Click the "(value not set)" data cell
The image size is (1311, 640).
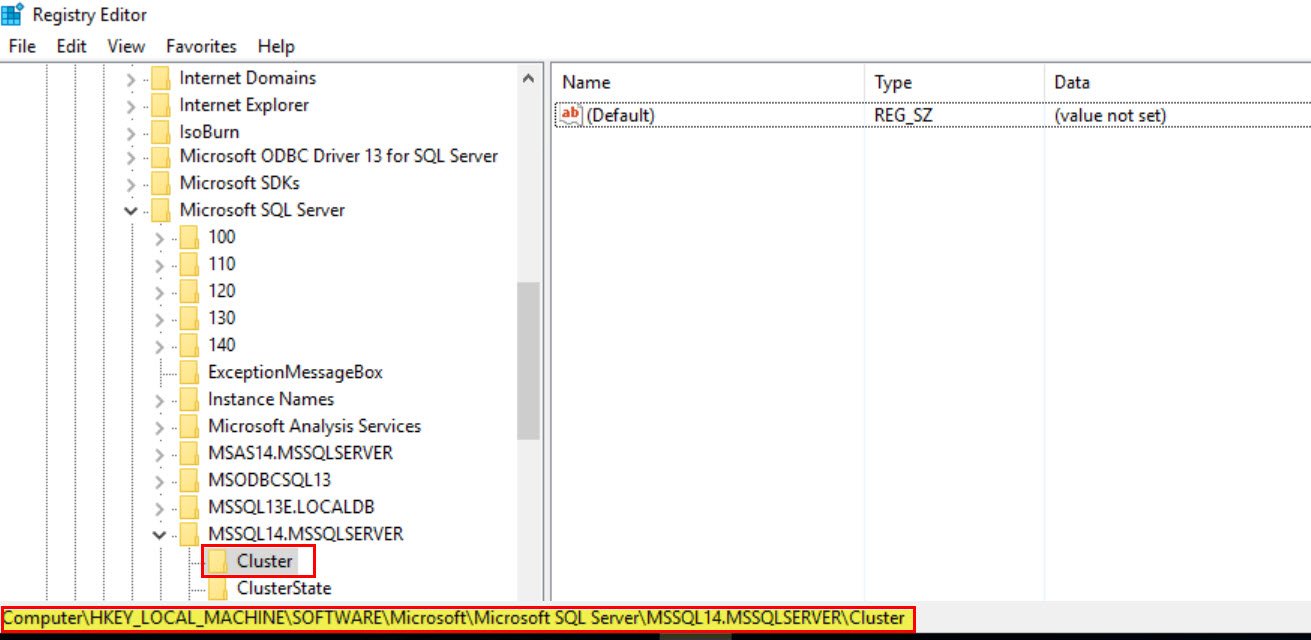(1110, 115)
